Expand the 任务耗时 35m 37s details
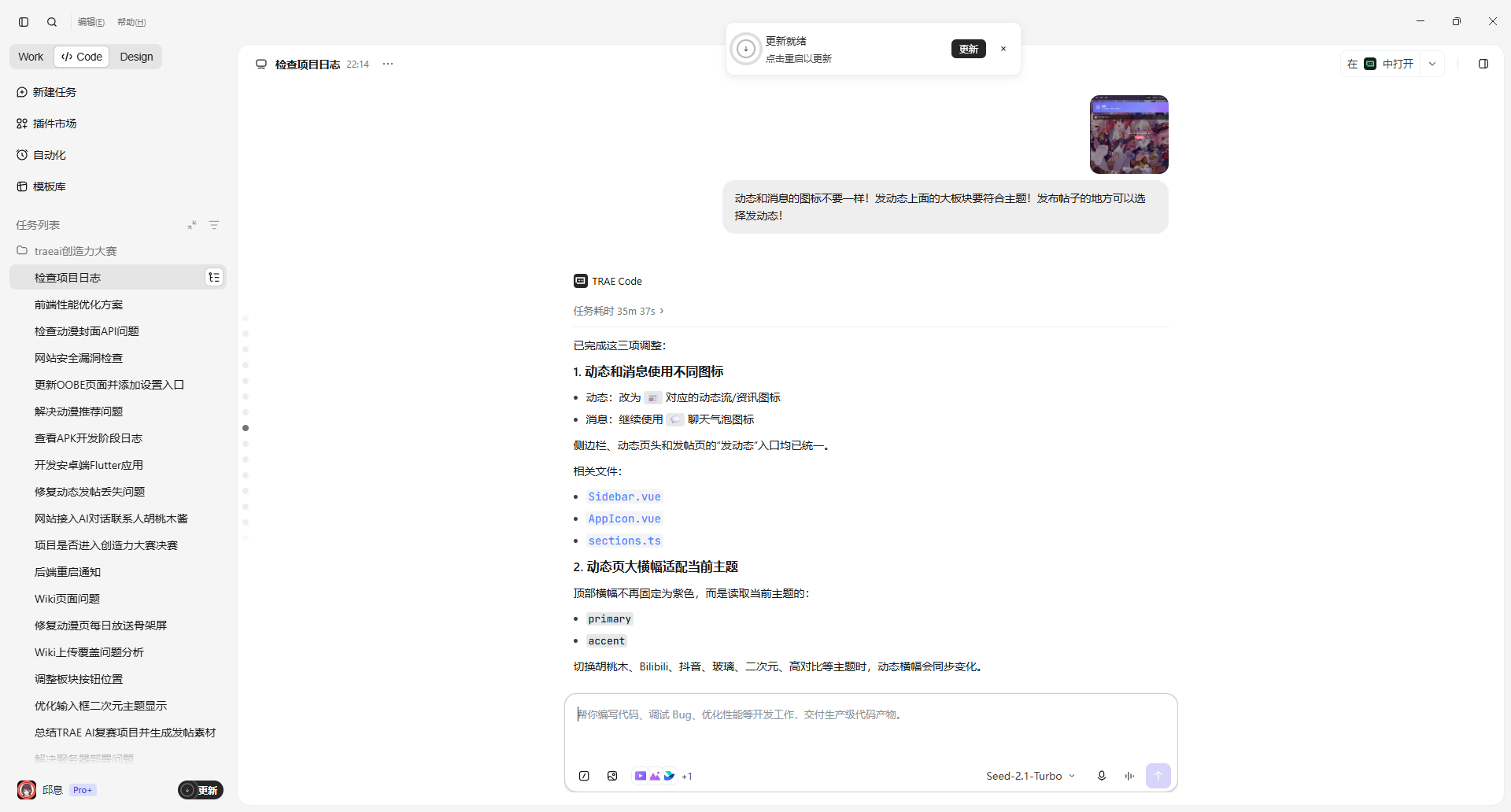The image size is (1511, 812). 619,311
